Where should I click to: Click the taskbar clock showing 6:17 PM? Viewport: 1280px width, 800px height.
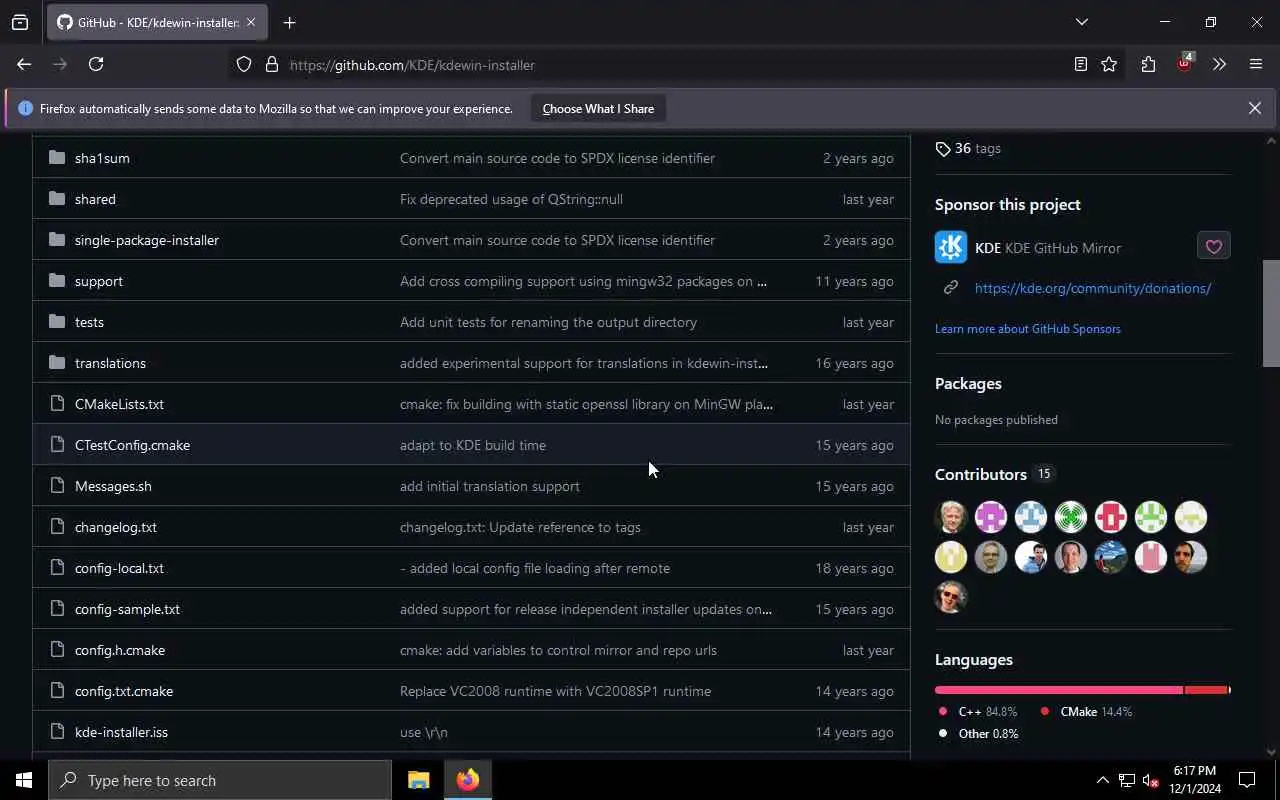tap(1194, 780)
